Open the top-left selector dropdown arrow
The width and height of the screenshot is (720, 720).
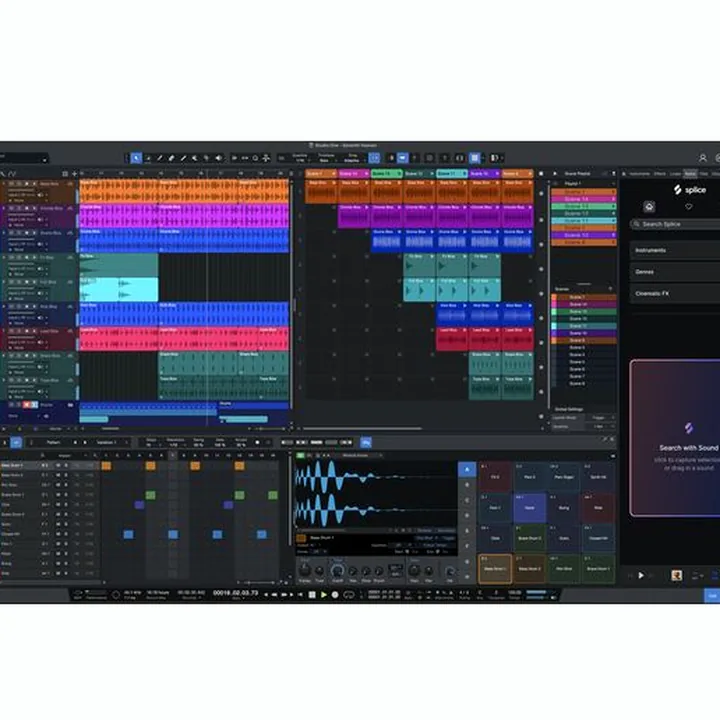tap(45, 160)
